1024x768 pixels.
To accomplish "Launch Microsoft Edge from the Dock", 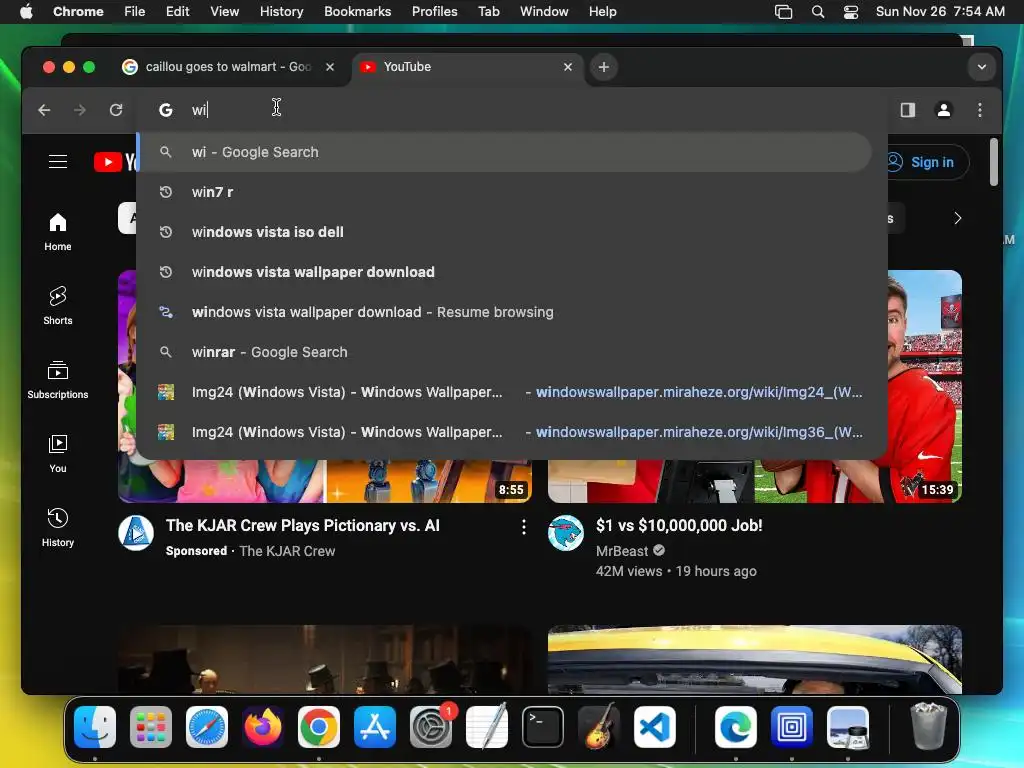I will coord(736,727).
